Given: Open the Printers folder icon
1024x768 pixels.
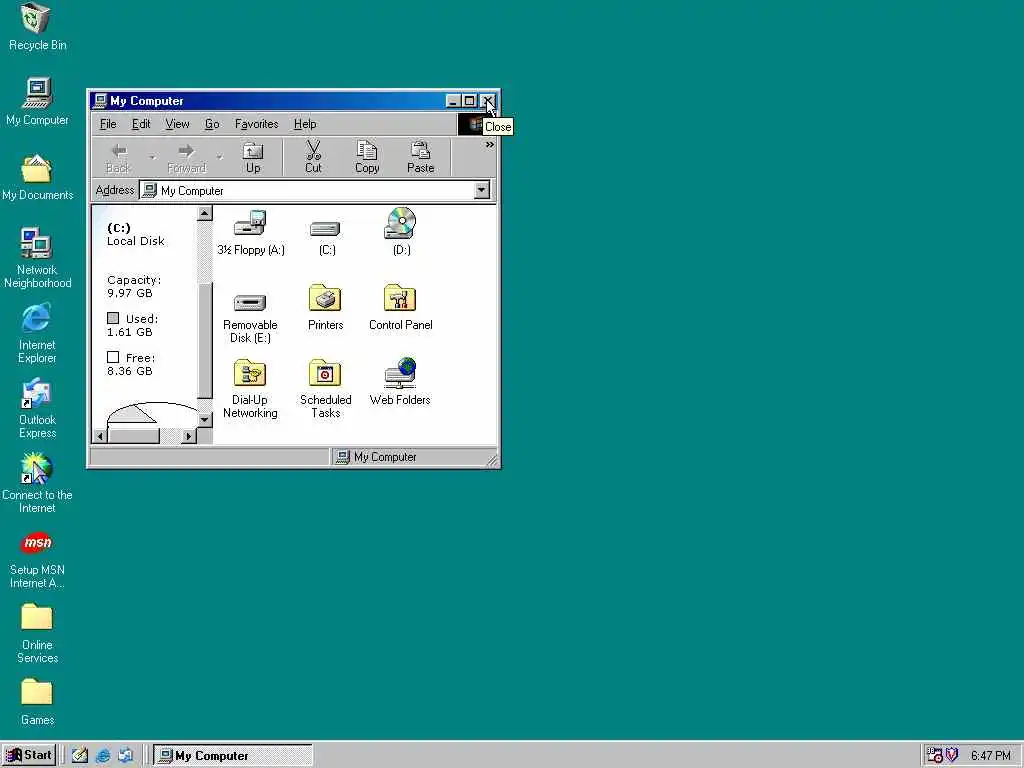Looking at the screenshot, I should 325,308.
